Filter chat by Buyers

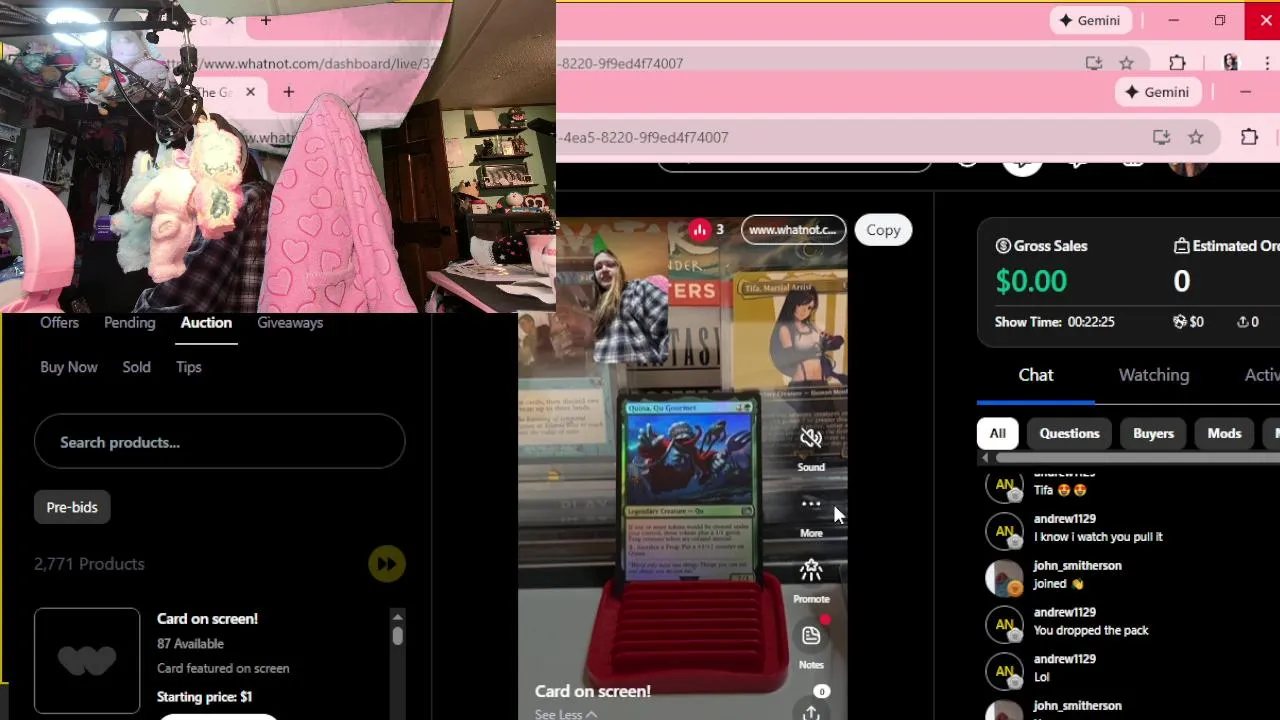pyautogui.click(x=1153, y=433)
